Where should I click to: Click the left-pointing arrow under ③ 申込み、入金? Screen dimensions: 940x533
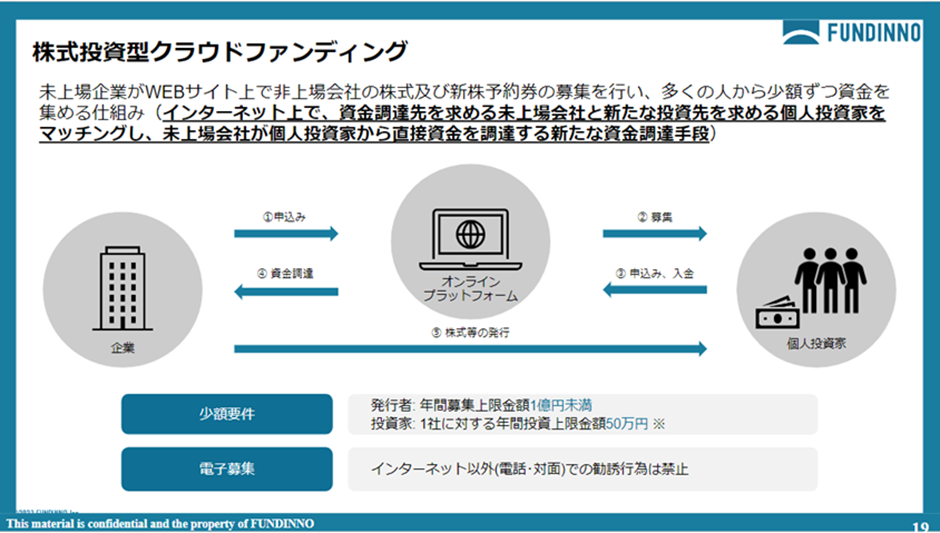[x=654, y=291]
